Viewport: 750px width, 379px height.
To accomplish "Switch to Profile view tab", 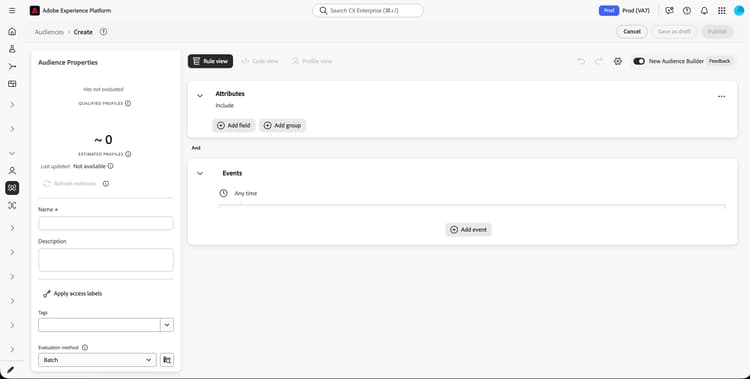I will click(311, 61).
